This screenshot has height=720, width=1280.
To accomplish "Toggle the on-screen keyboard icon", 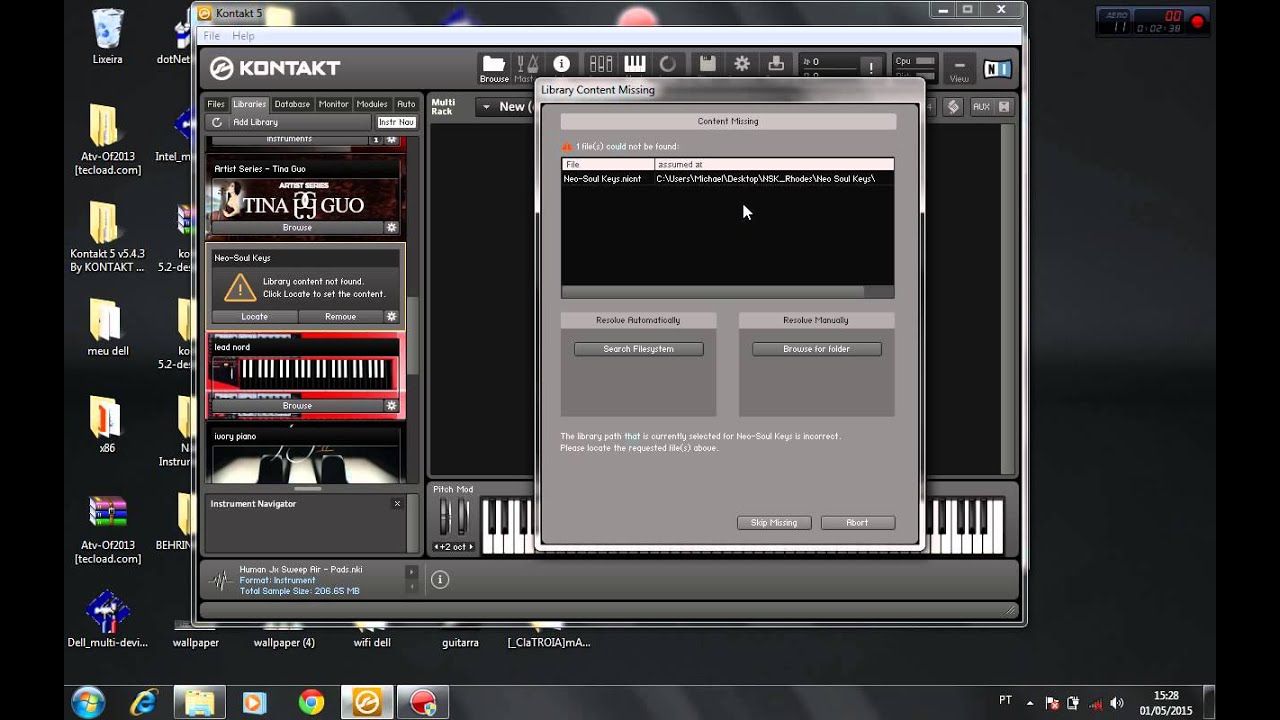I will (x=635, y=64).
